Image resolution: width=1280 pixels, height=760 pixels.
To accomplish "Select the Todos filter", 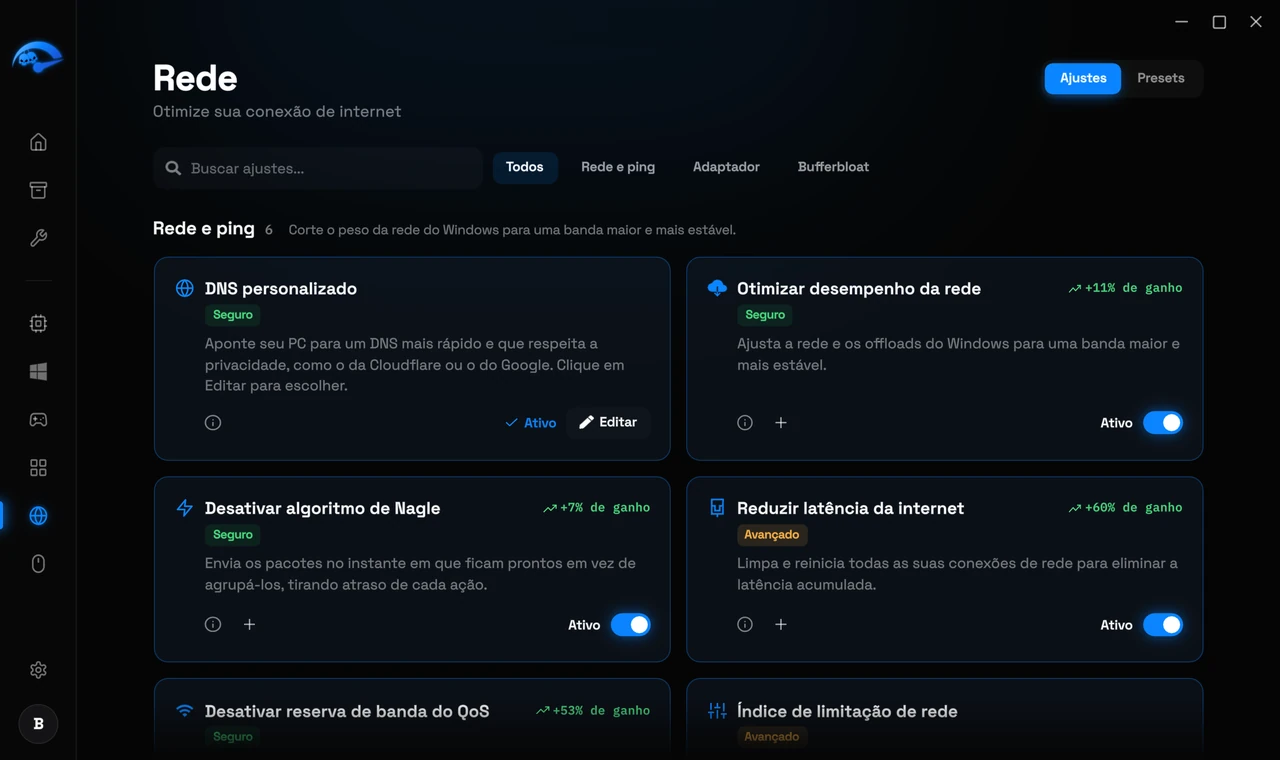I will 525,167.
